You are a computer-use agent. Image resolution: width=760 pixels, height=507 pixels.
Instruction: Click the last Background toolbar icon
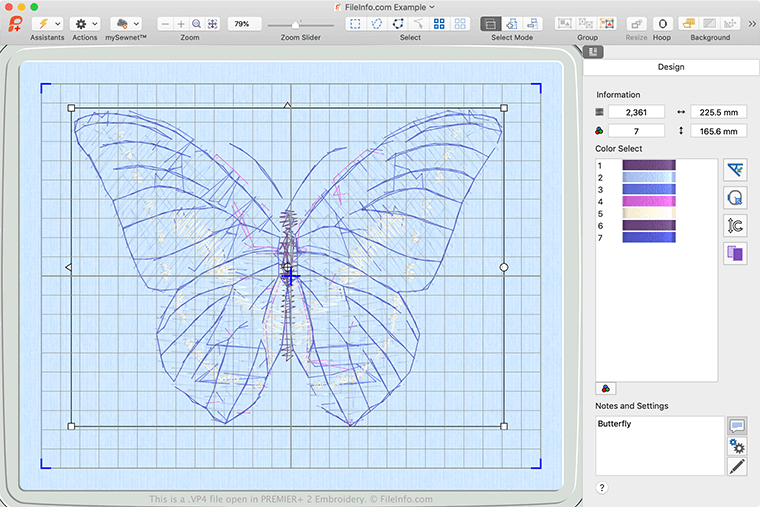(x=730, y=23)
